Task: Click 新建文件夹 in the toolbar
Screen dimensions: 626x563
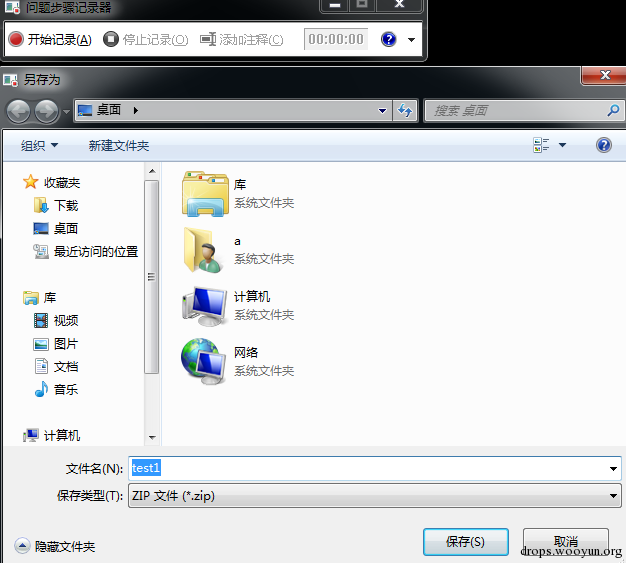Action: click(x=119, y=145)
